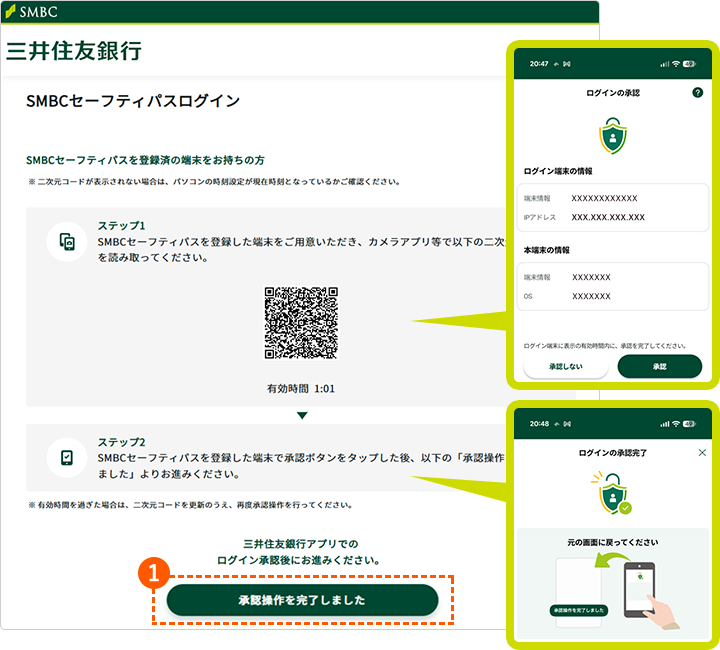Click the 三井住友銀行アプリでの instruction text
Screen dimensions: 720x650
click(x=301, y=544)
